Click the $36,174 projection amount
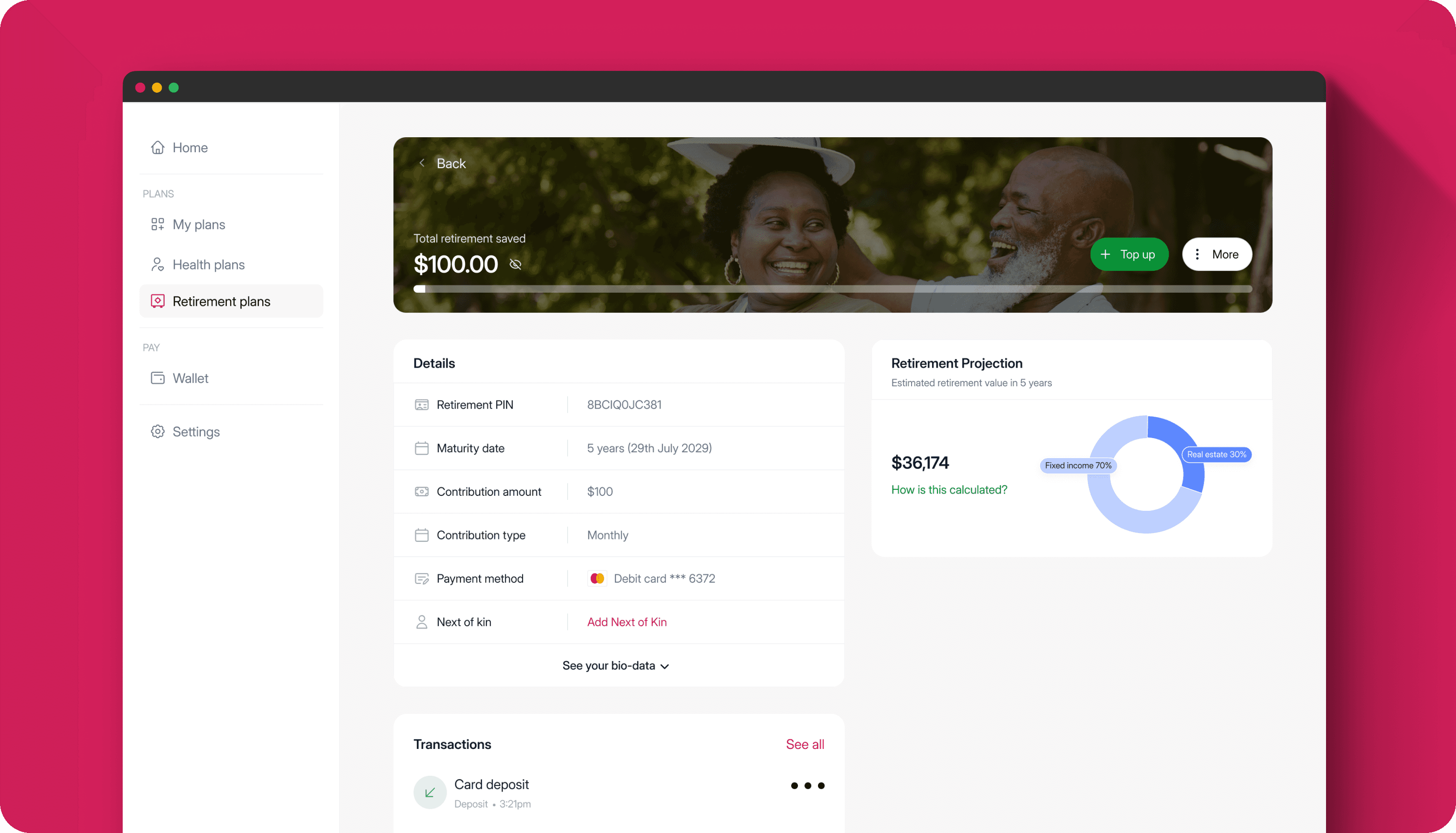Viewport: 1456px width, 833px height. (x=920, y=462)
